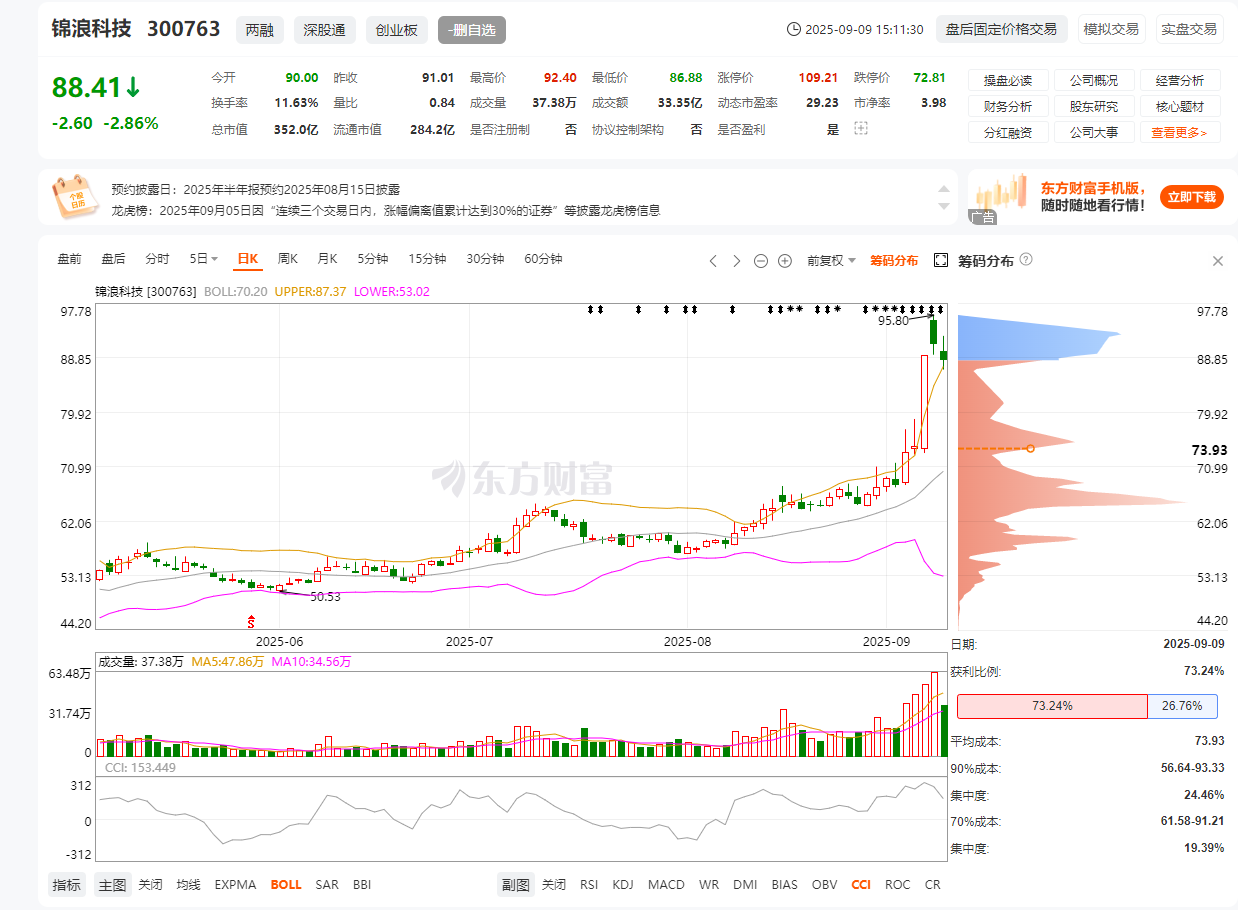Switch to 15分钟 chart
The width and height of the screenshot is (1238, 910).
click(427, 259)
